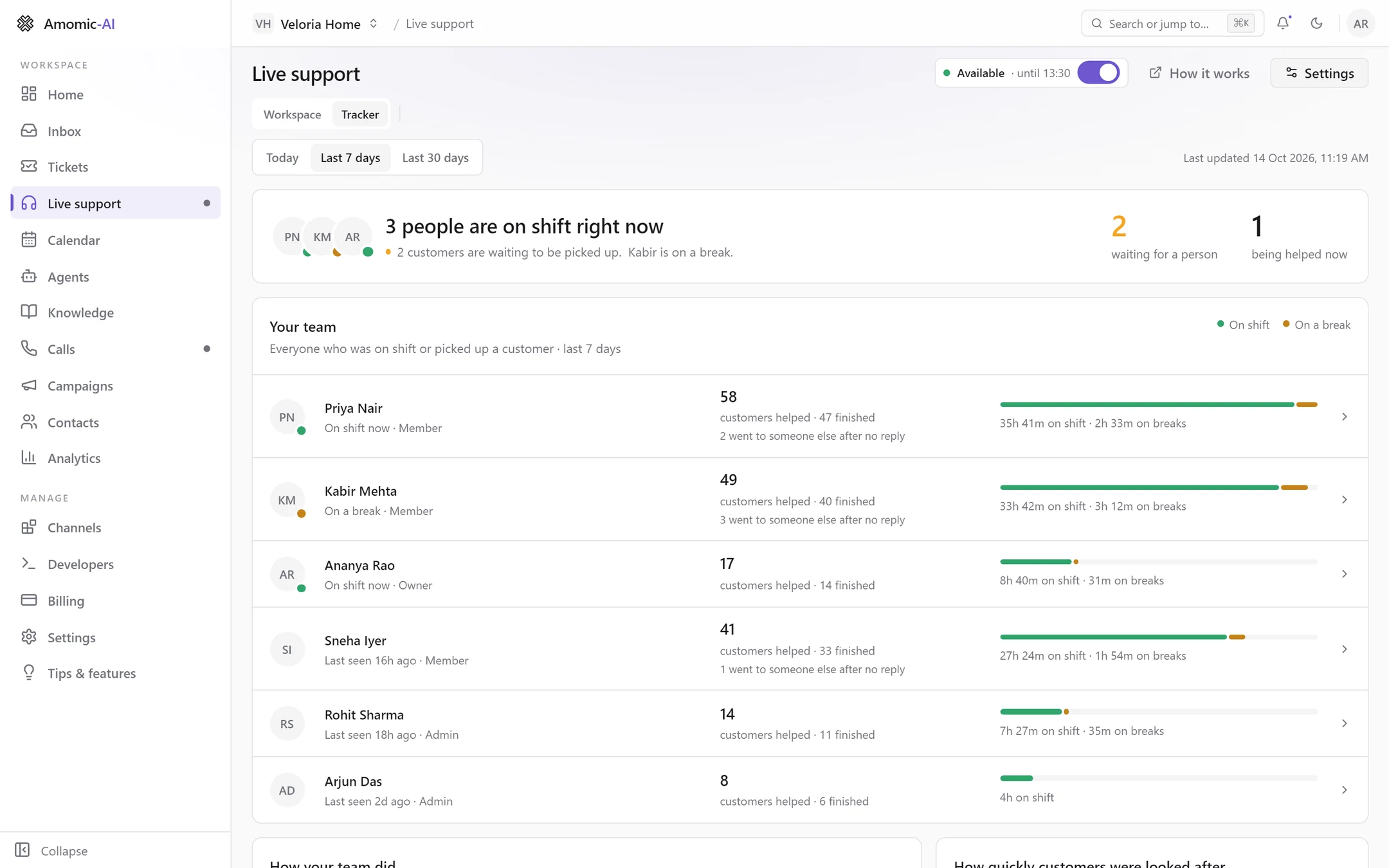Open Calls in the sidebar
The height and width of the screenshot is (868, 1389).
click(116, 349)
